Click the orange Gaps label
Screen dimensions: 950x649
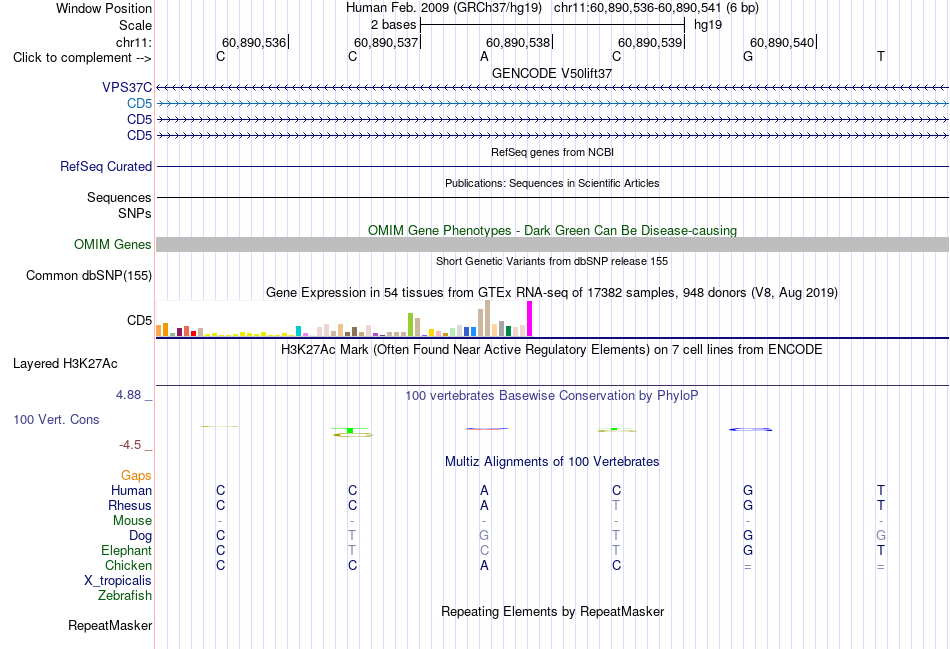pos(136,476)
